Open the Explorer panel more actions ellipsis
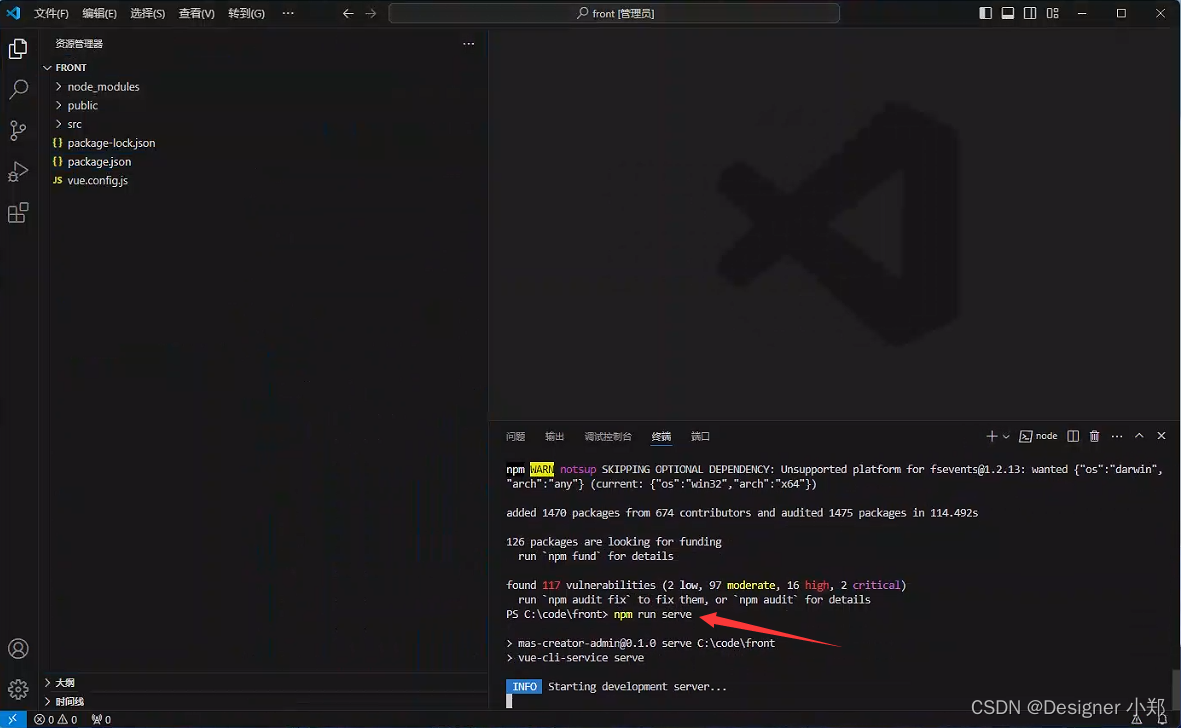The image size is (1181, 728). coord(468,44)
